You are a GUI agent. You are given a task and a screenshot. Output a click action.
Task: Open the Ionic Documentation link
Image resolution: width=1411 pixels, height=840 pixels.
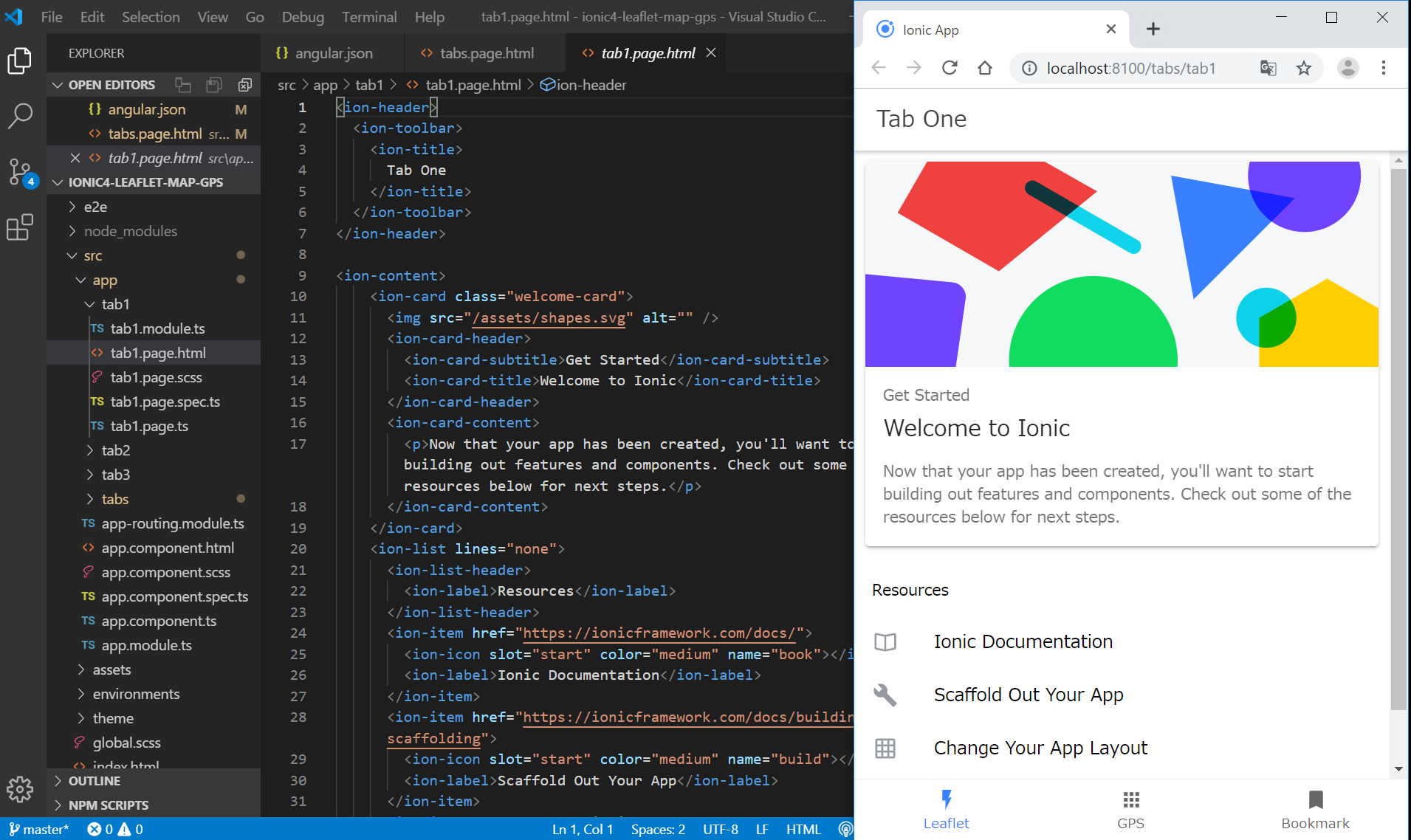[x=1023, y=641]
